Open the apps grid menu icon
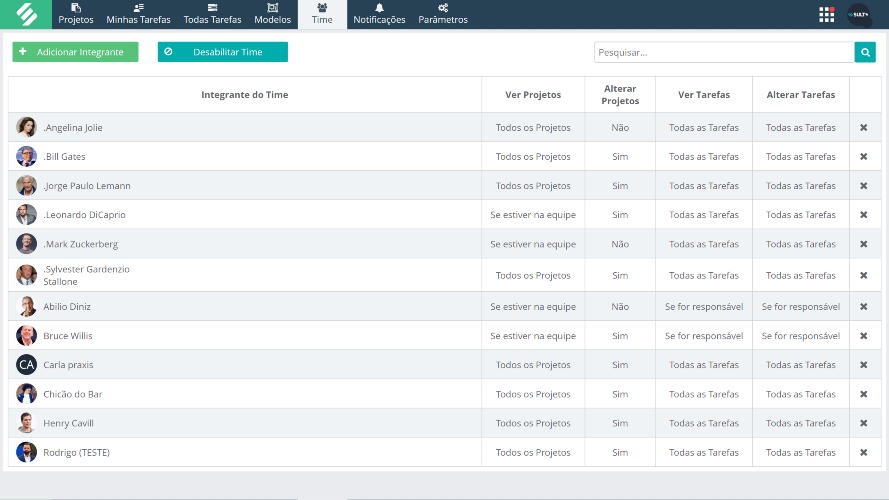Screen dimensions: 889x500 [827, 14]
